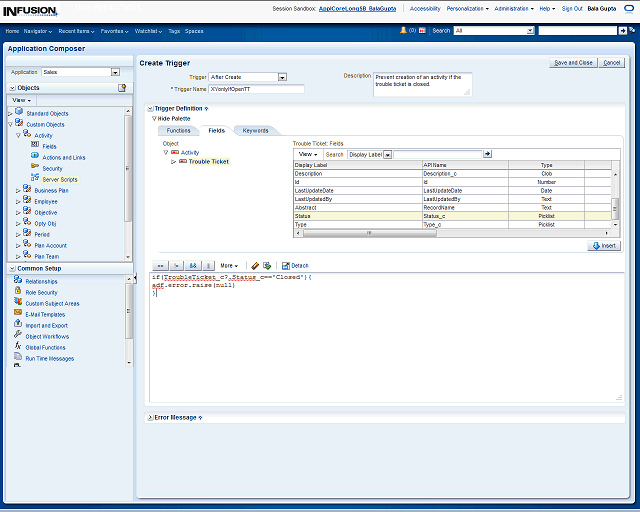Insert the == operator into the script
The height and width of the screenshot is (512, 640).
coord(160,265)
